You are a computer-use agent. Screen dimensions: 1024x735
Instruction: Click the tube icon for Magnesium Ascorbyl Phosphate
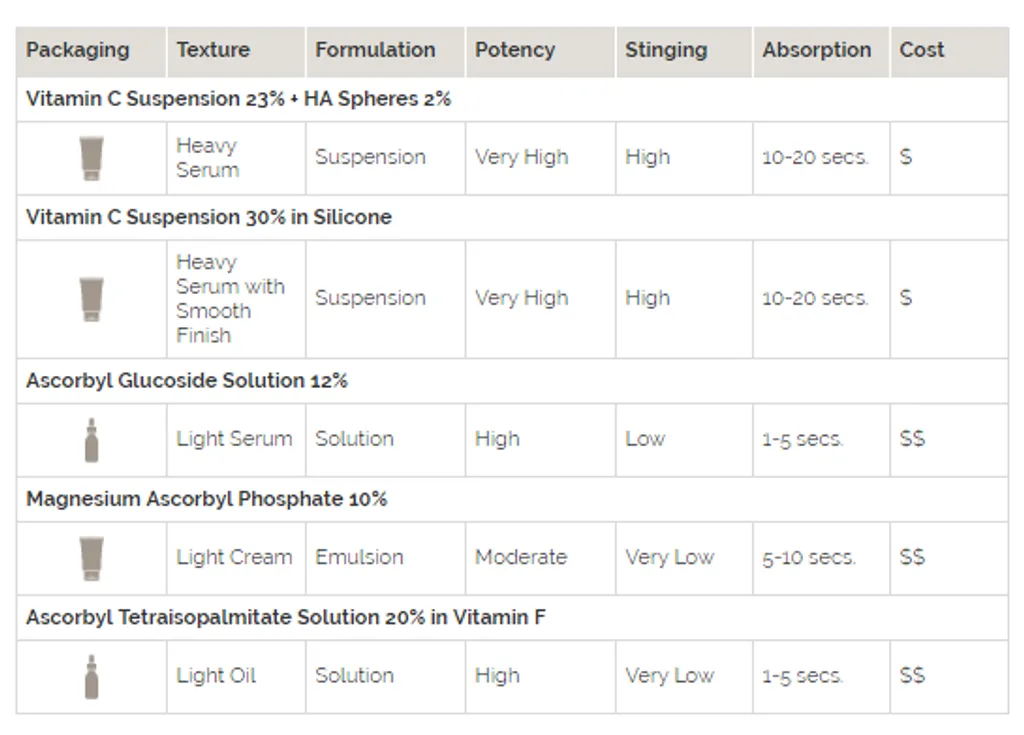coord(91,559)
